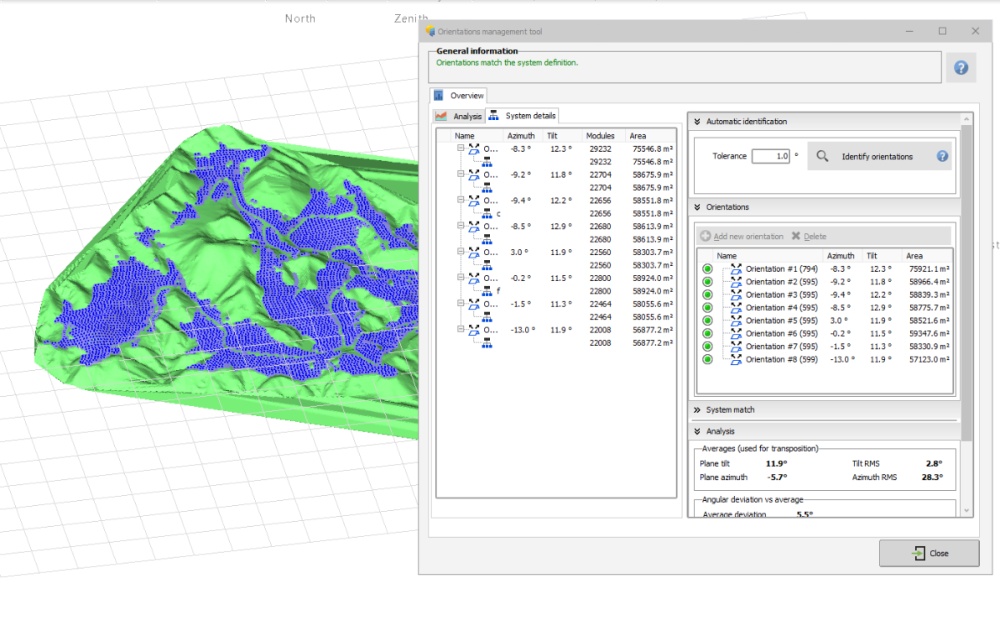This screenshot has width=1000, height=636.
Task: Click the sub-array icon under the -8.3° orientation
Action: click(x=489, y=161)
